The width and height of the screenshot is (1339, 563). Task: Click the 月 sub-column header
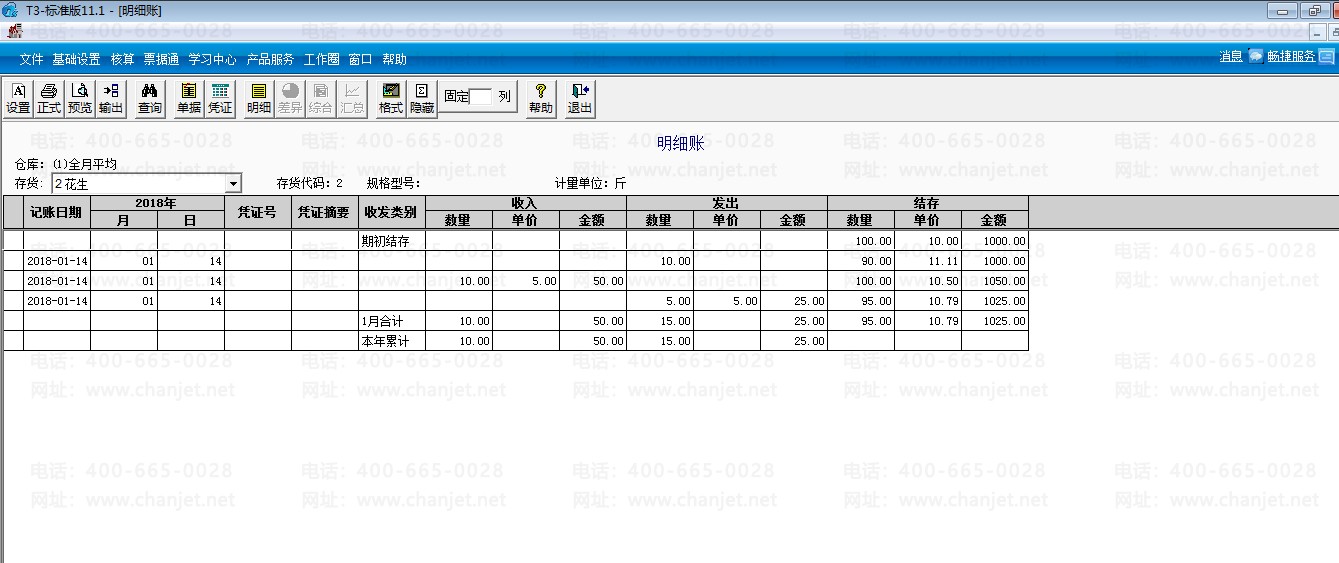124,220
